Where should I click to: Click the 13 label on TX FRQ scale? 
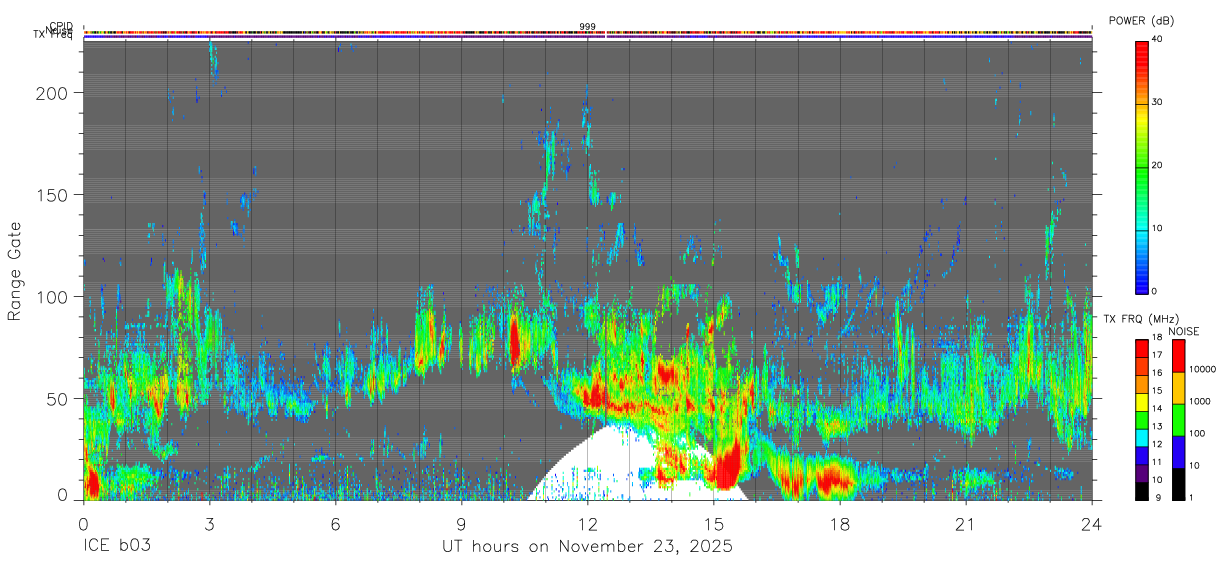1156,427
